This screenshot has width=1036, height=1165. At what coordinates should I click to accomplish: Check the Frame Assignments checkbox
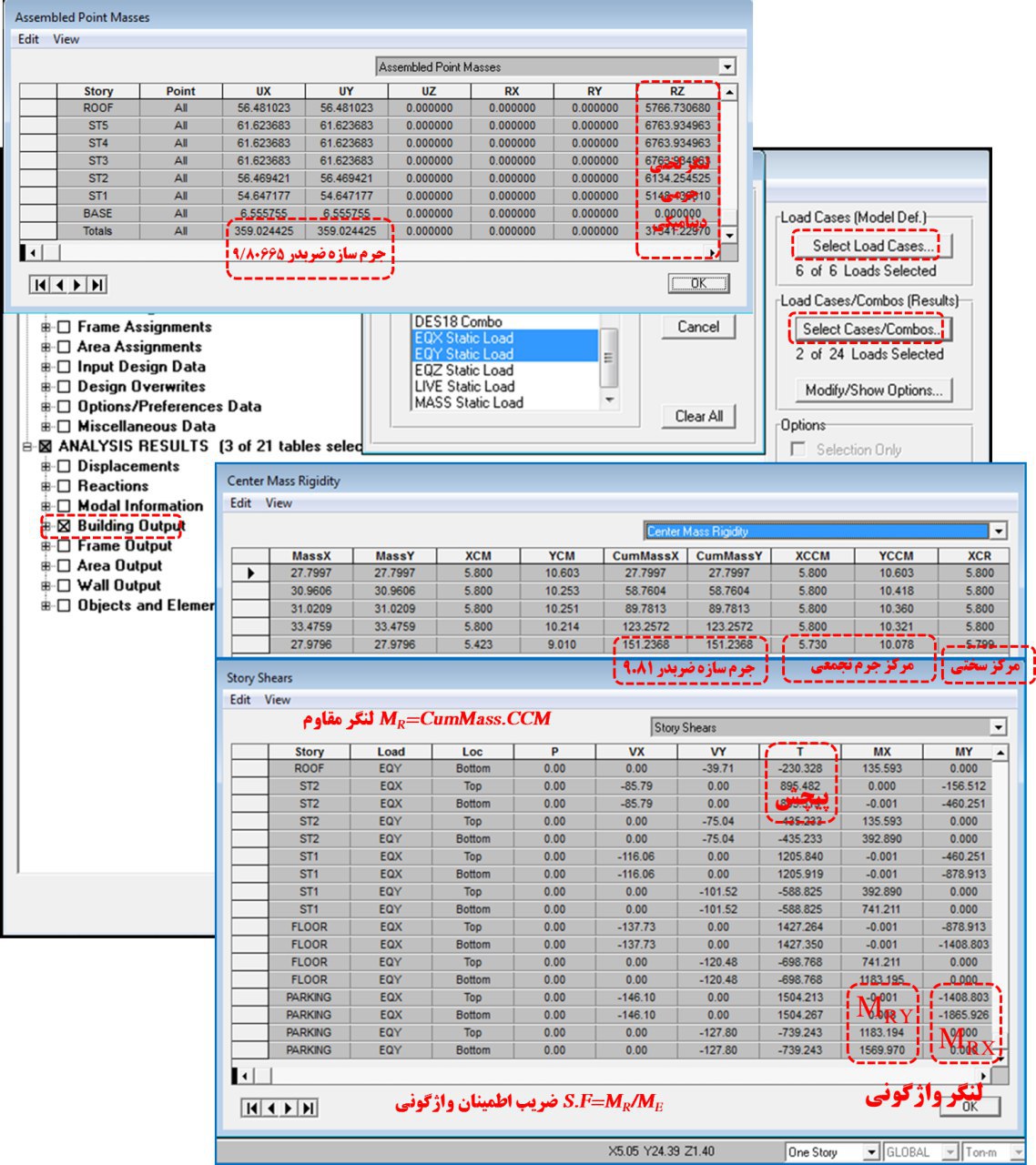tap(64, 327)
